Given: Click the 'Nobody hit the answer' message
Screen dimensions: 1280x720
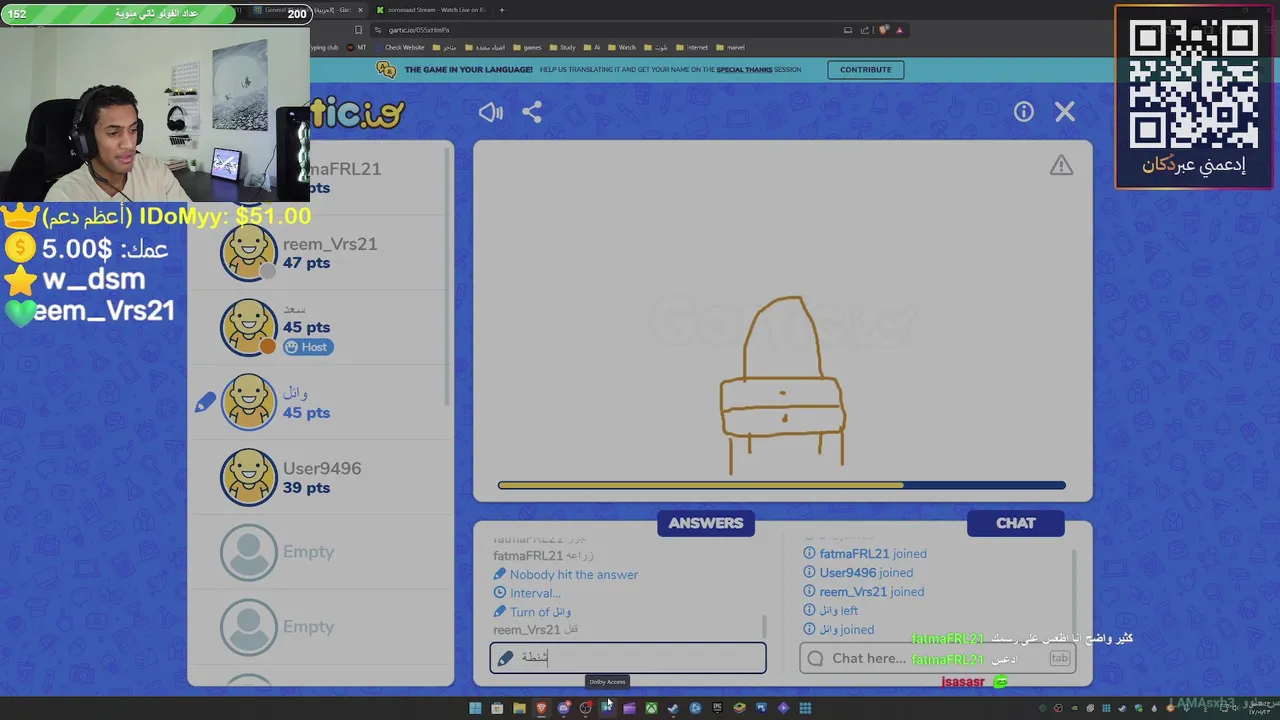Looking at the screenshot, I should coord(573,574).
